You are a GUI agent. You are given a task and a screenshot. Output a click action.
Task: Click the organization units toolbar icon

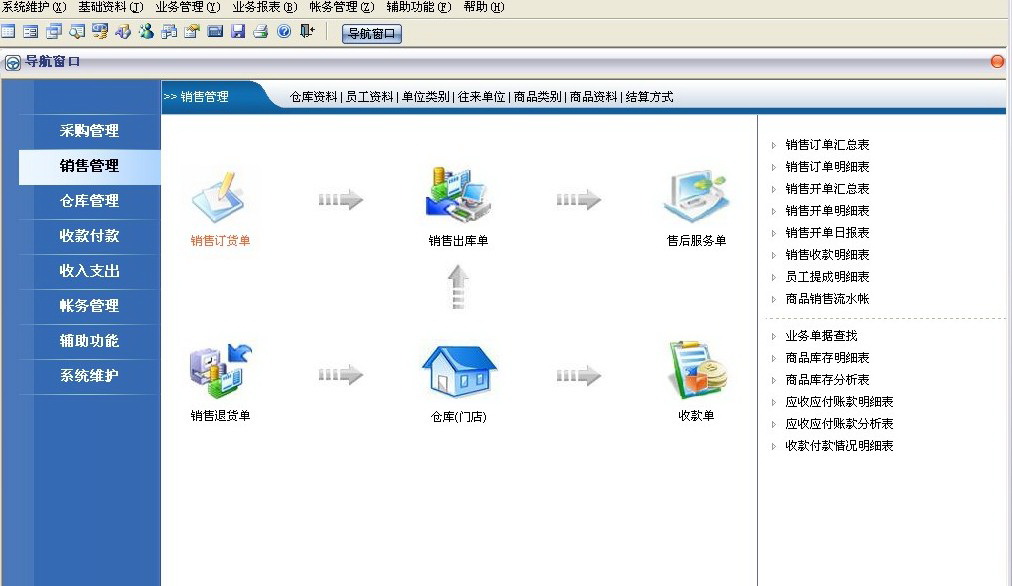pos(169,31)
